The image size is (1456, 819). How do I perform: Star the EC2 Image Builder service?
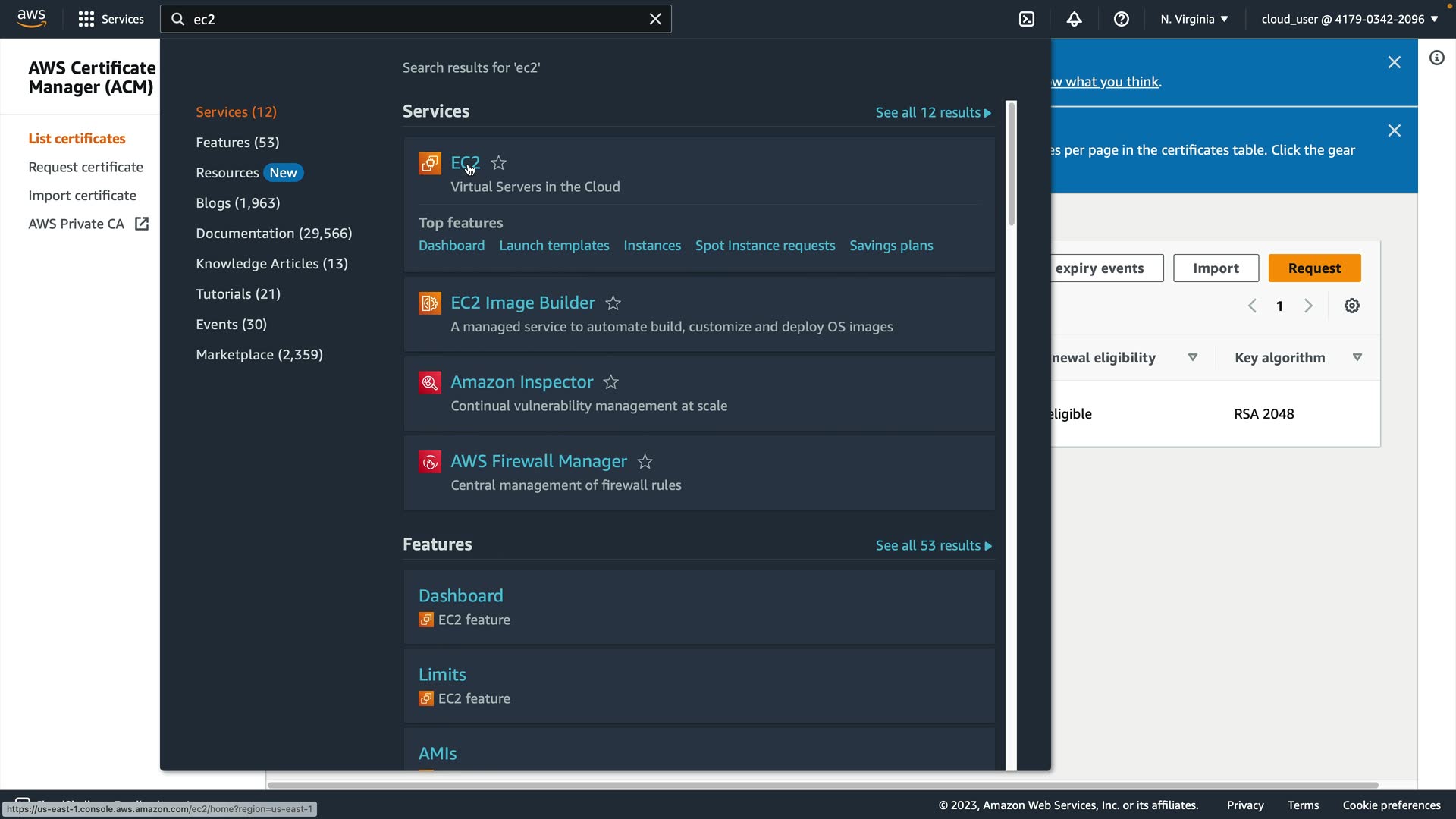613,303
